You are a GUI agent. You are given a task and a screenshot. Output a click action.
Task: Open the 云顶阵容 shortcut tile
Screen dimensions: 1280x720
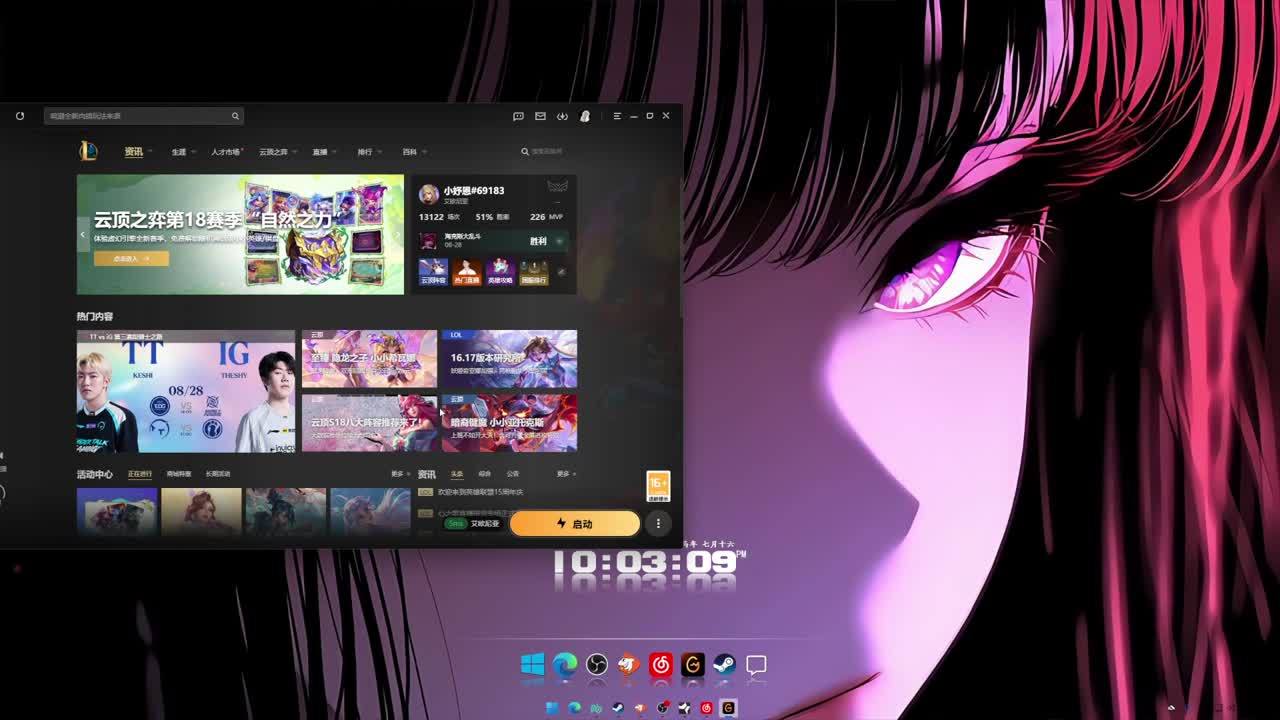pos(433,271)
